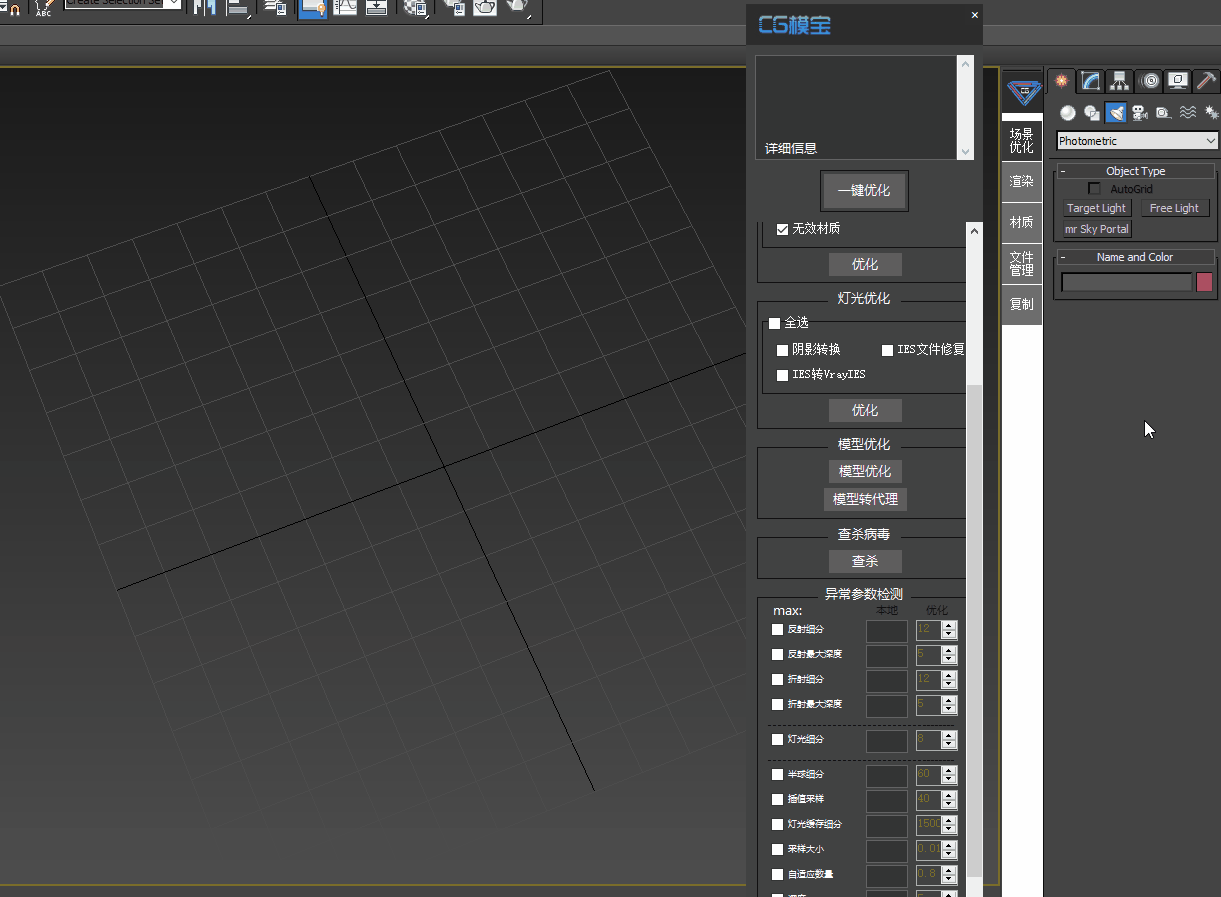1221x897 pixels.
Task: Toggle the AutoGrid checkbox
Action: [x=1094, y=188]
